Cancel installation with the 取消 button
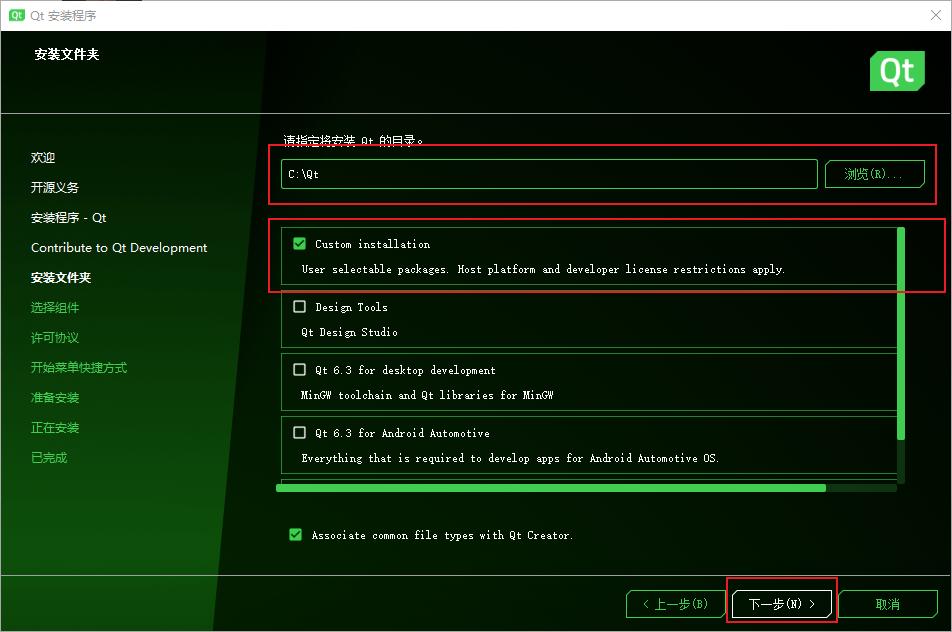The height and width of the screenshot is (632, 952). (888, 603)
